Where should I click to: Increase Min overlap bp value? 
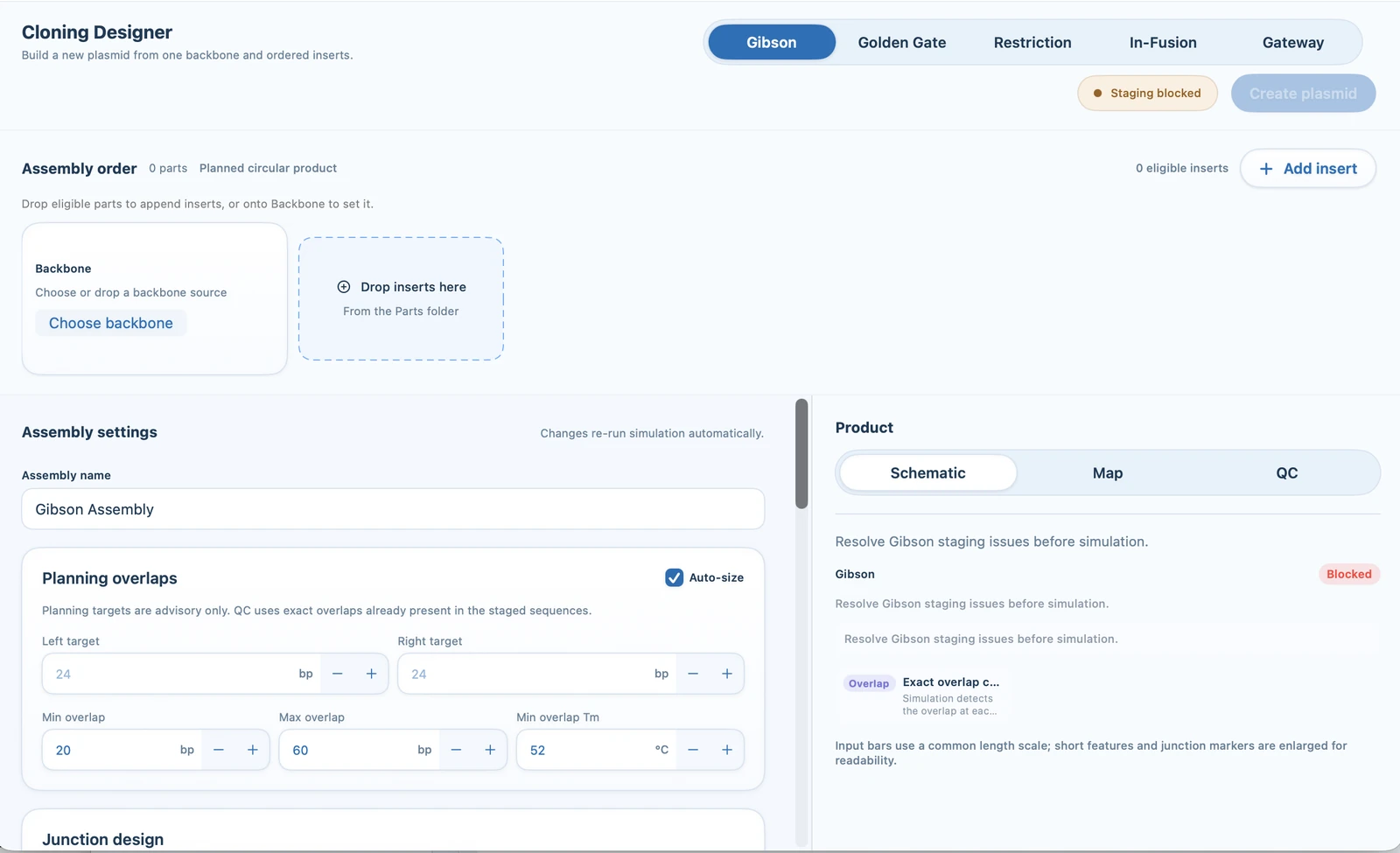252,750
